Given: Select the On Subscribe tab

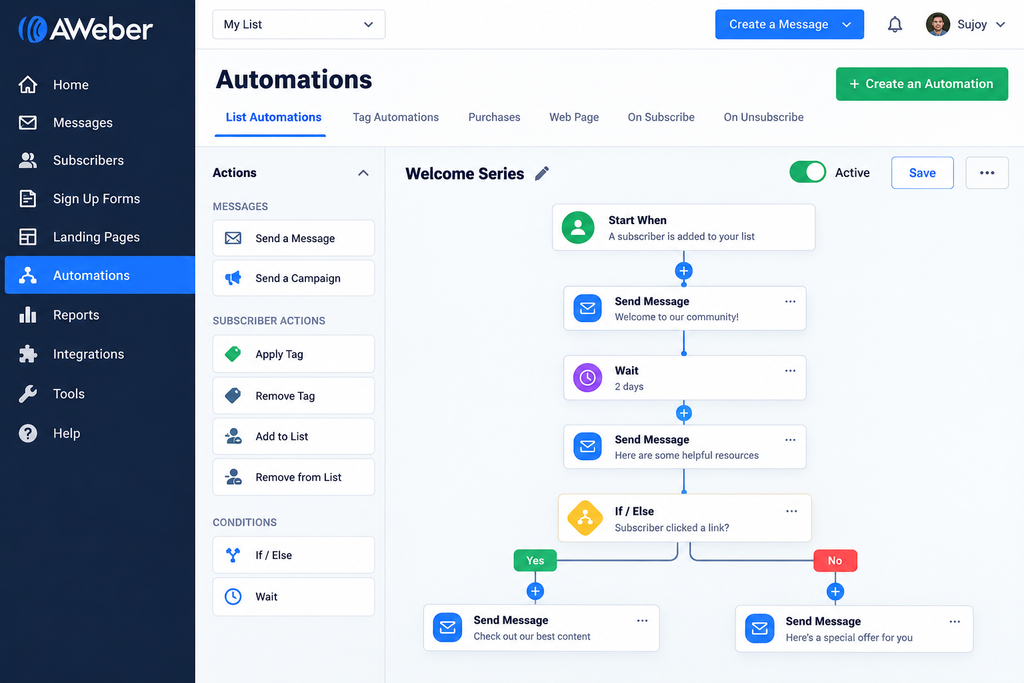Looking at the screenshot, I should [x=661, y=118].
